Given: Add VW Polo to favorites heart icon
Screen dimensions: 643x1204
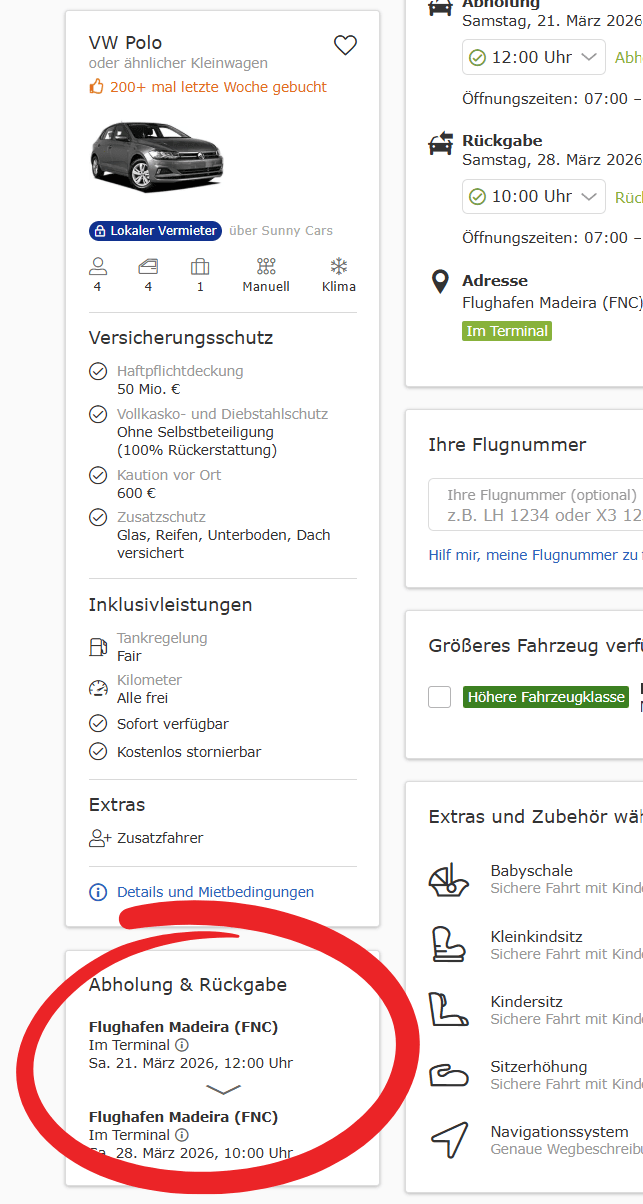Looking at the screenshot, I should click(x=345, y=45).
